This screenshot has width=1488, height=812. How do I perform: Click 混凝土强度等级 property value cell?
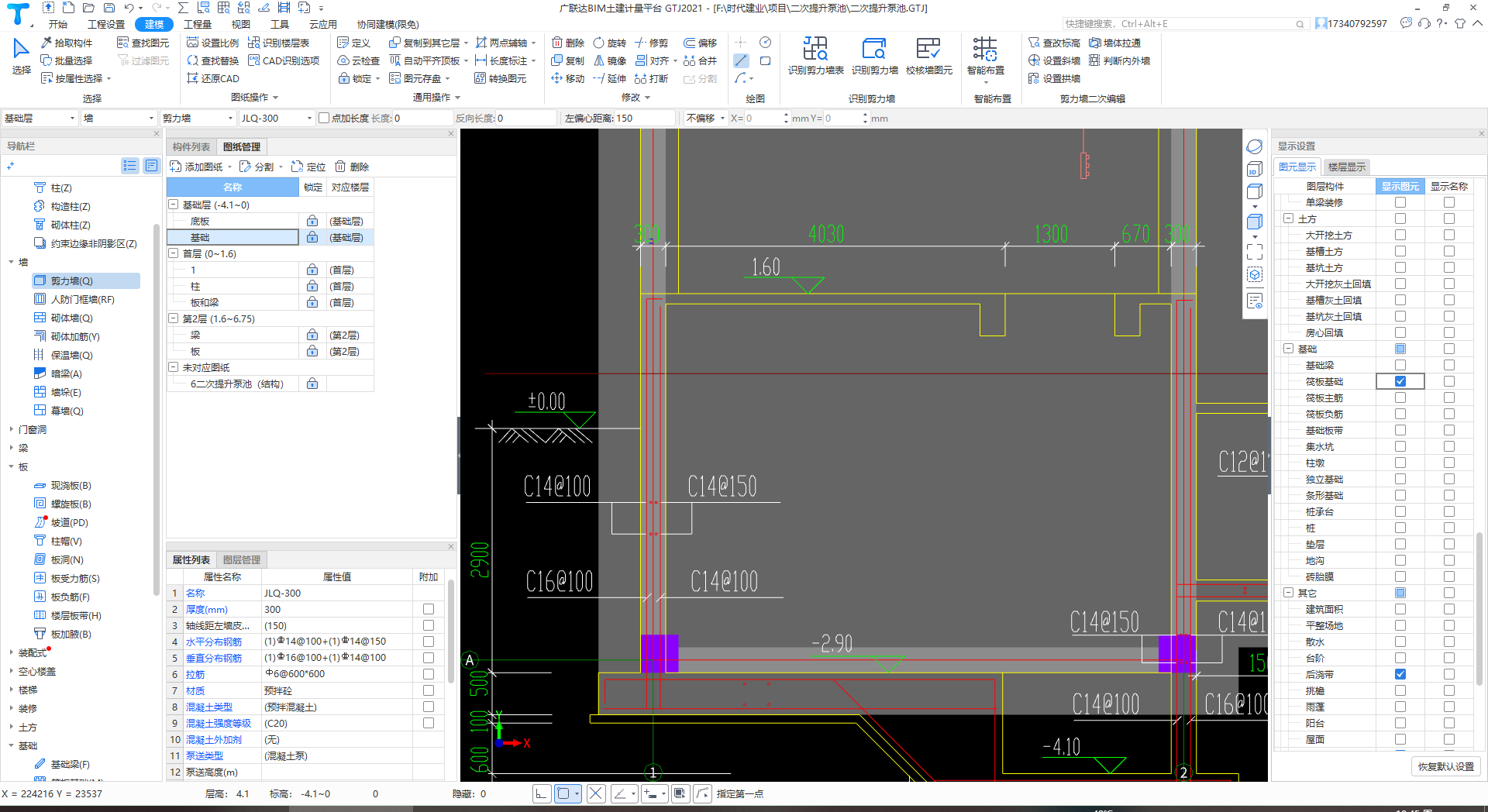click(337, 723)
